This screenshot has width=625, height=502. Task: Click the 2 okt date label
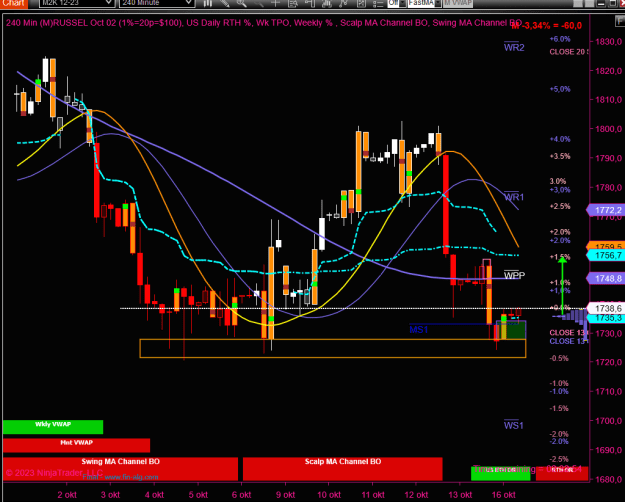tap(67, 495)
